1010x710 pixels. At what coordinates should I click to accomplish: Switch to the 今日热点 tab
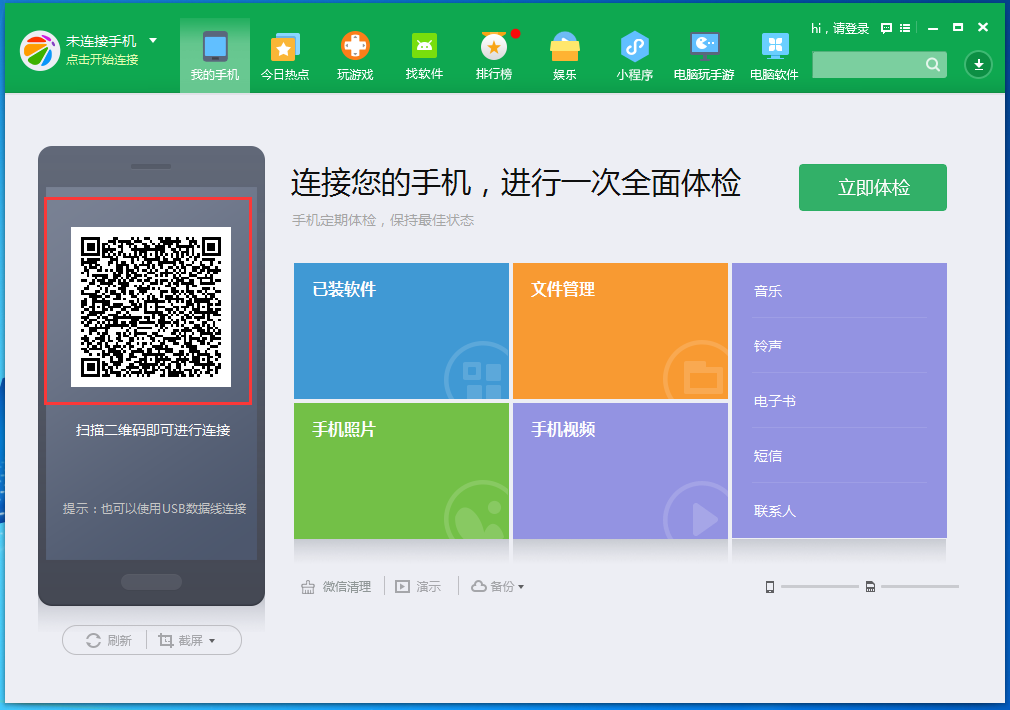pos(285,55)
